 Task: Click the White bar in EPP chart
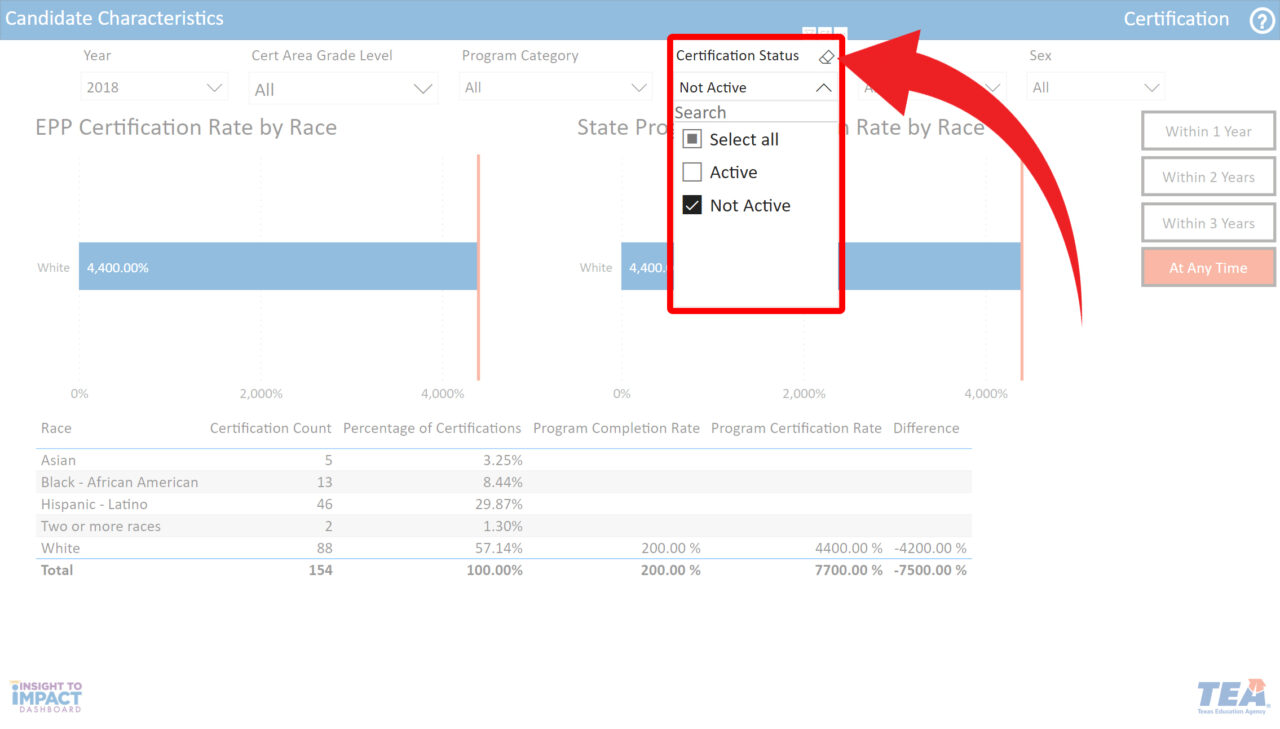[277, 267]
